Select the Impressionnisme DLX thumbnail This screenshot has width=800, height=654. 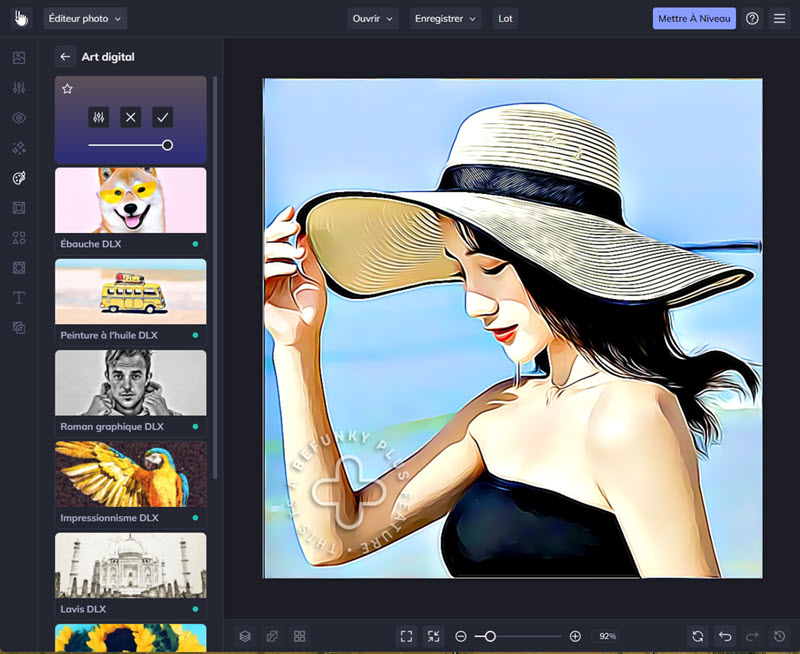[x=131, y=475]
